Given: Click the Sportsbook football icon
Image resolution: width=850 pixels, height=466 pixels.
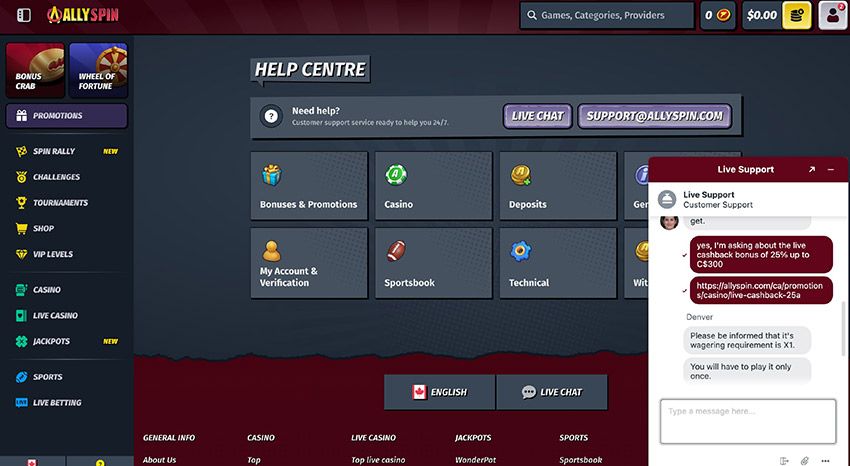Looking at the screenshot, I should coord(396,251).
